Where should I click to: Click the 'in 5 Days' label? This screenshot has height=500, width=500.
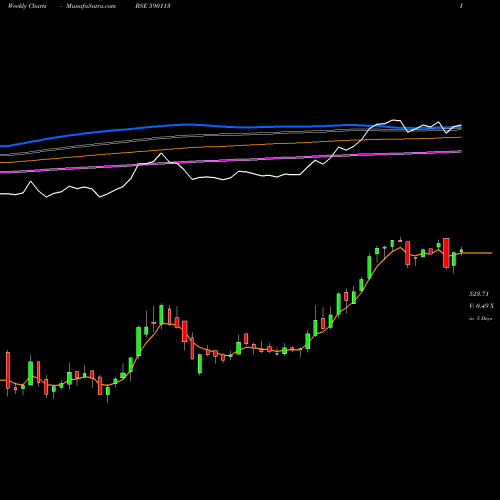[480, 318]
